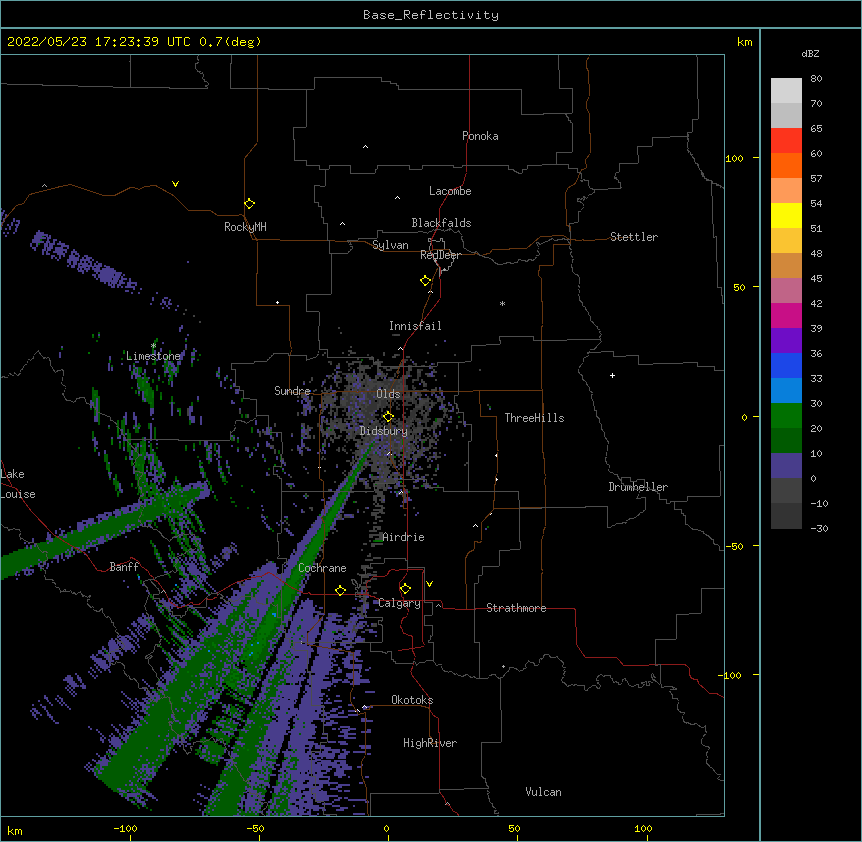Select the purple 10 dBZ legend swatch
Image resolution: width=862 pixels, height=842 pixels.
(x=786, y=466)
